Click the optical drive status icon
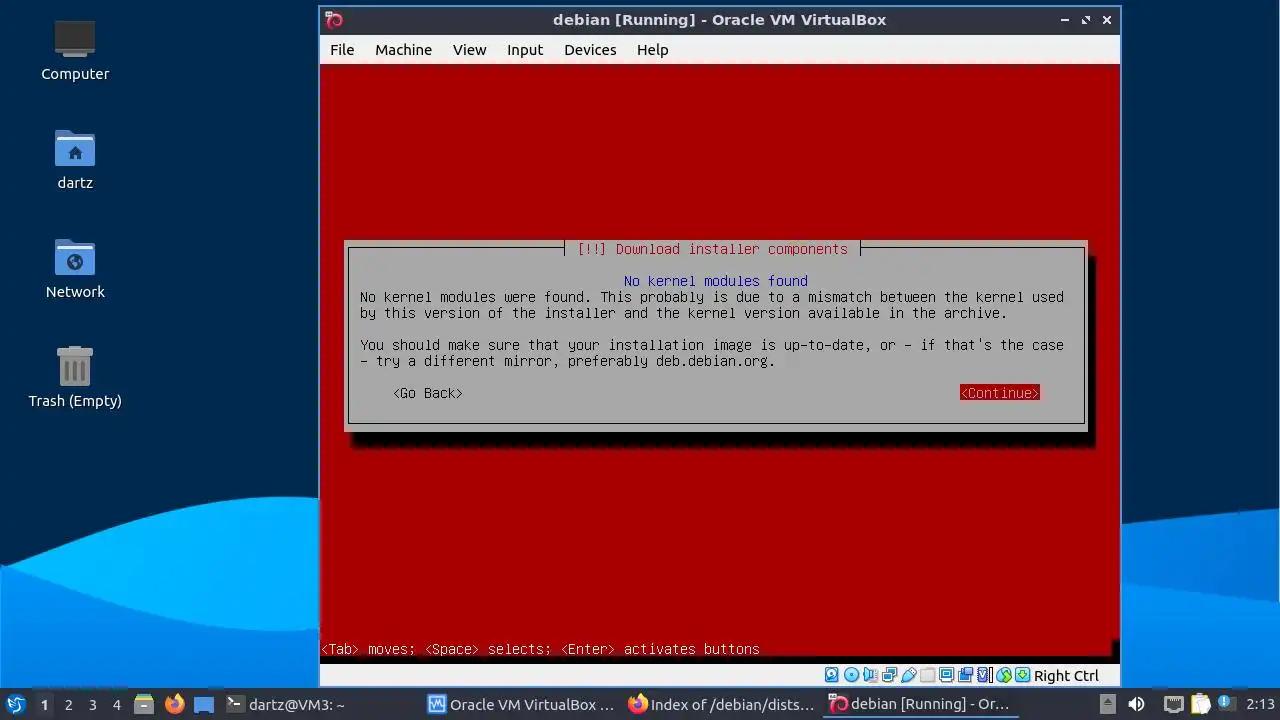This screenshot has height=720, width=1280. click(x=851, y=675)
